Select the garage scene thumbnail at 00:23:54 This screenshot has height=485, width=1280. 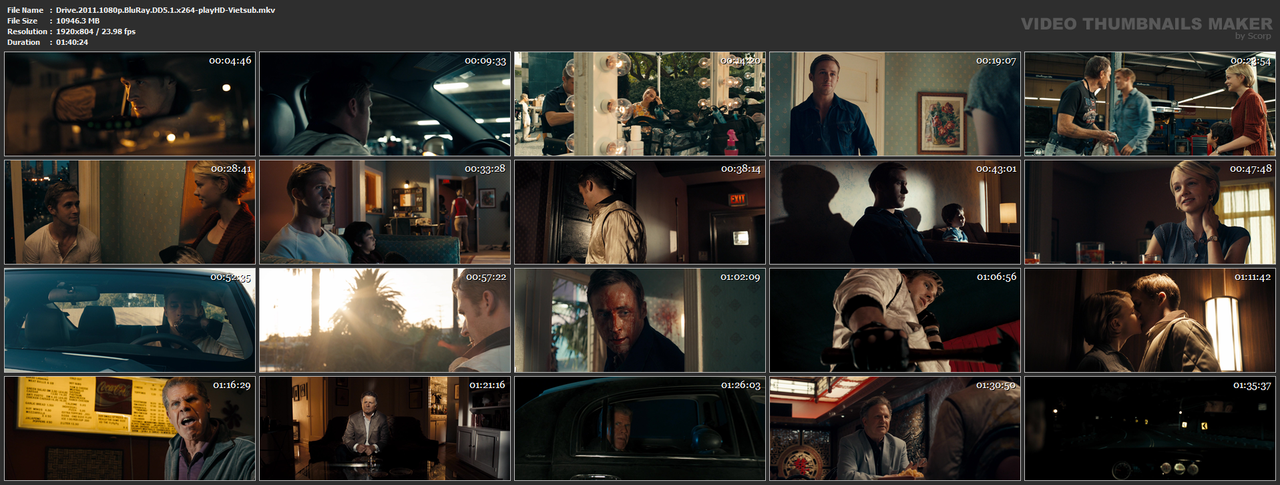coord(1150,104)
